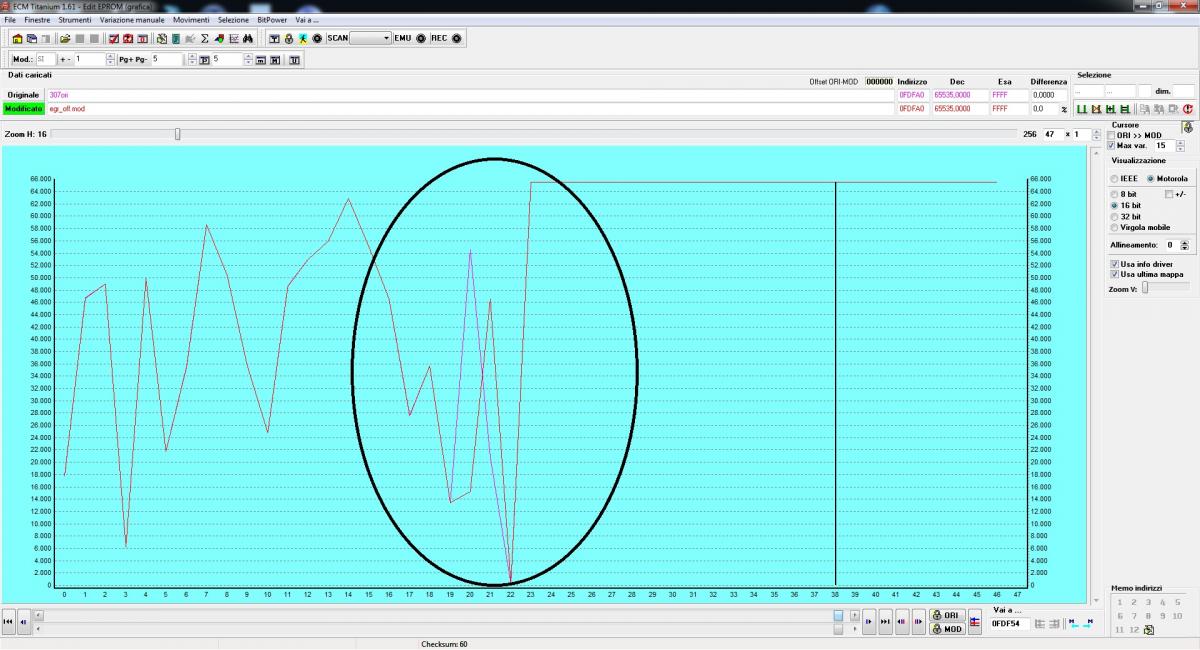Viewport: 1200px width, 650px height.
Task: Adjust the Zoom H slider handle
Action: coord(178,133)
